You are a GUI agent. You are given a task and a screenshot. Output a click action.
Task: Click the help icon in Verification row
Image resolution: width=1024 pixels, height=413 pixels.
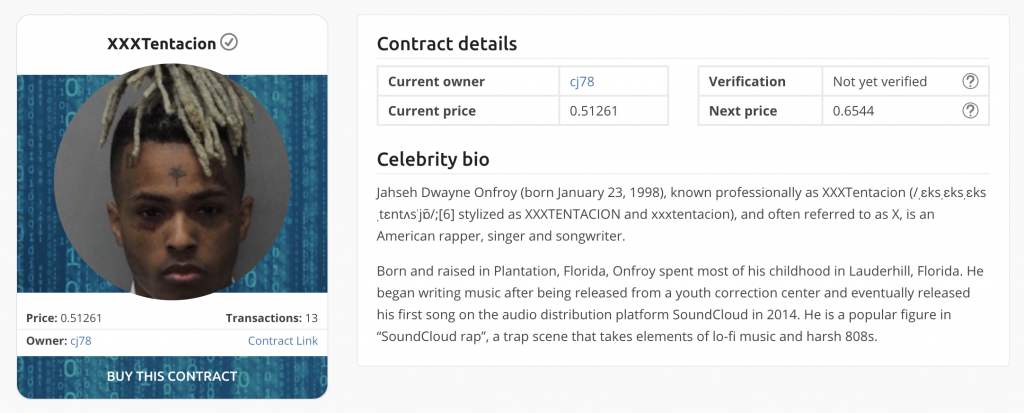pos(970,82)
